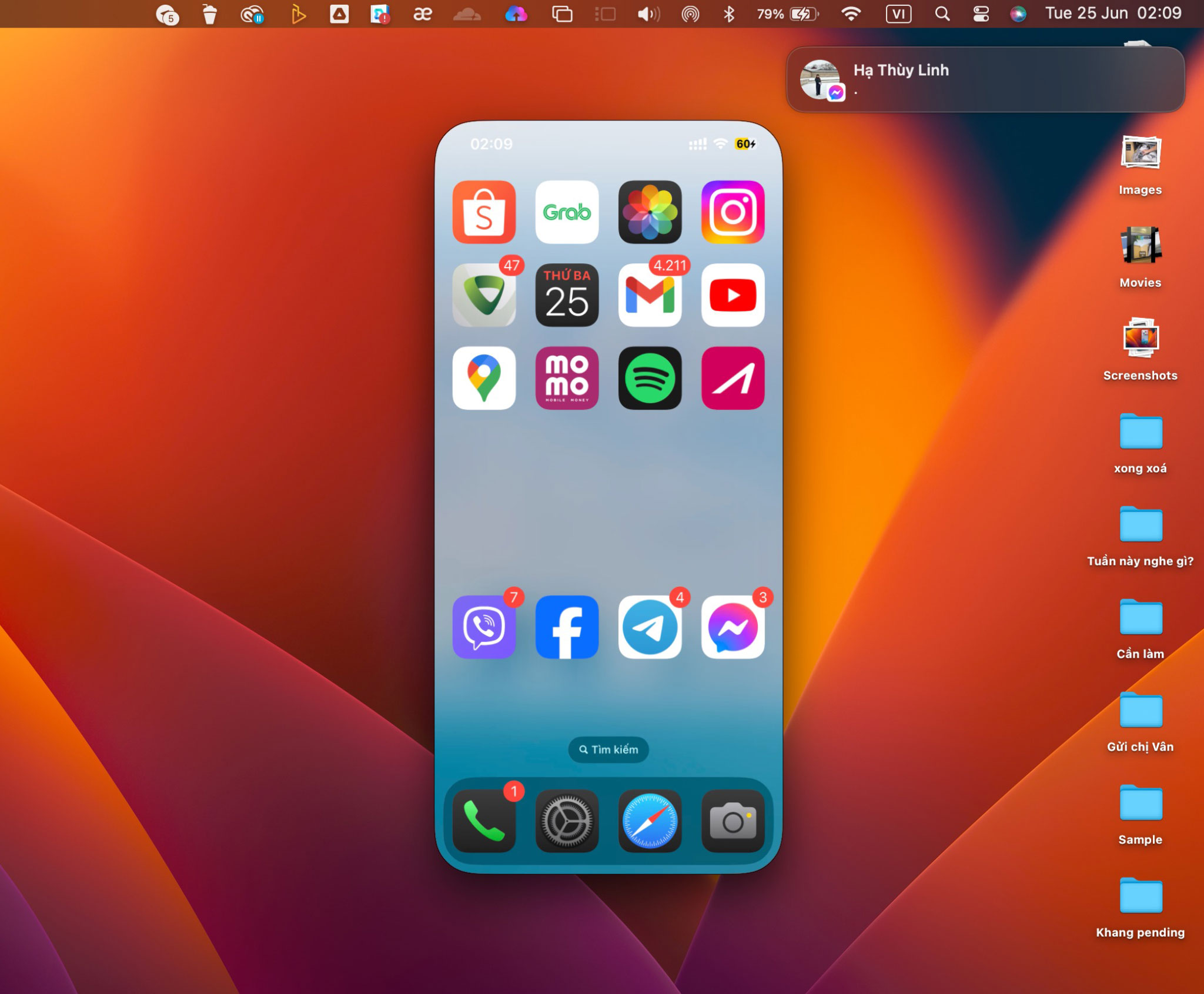Open Hạ Thùy Linh Messenger notification
The image size is (1204, 994).
click(x=985, y=79)
